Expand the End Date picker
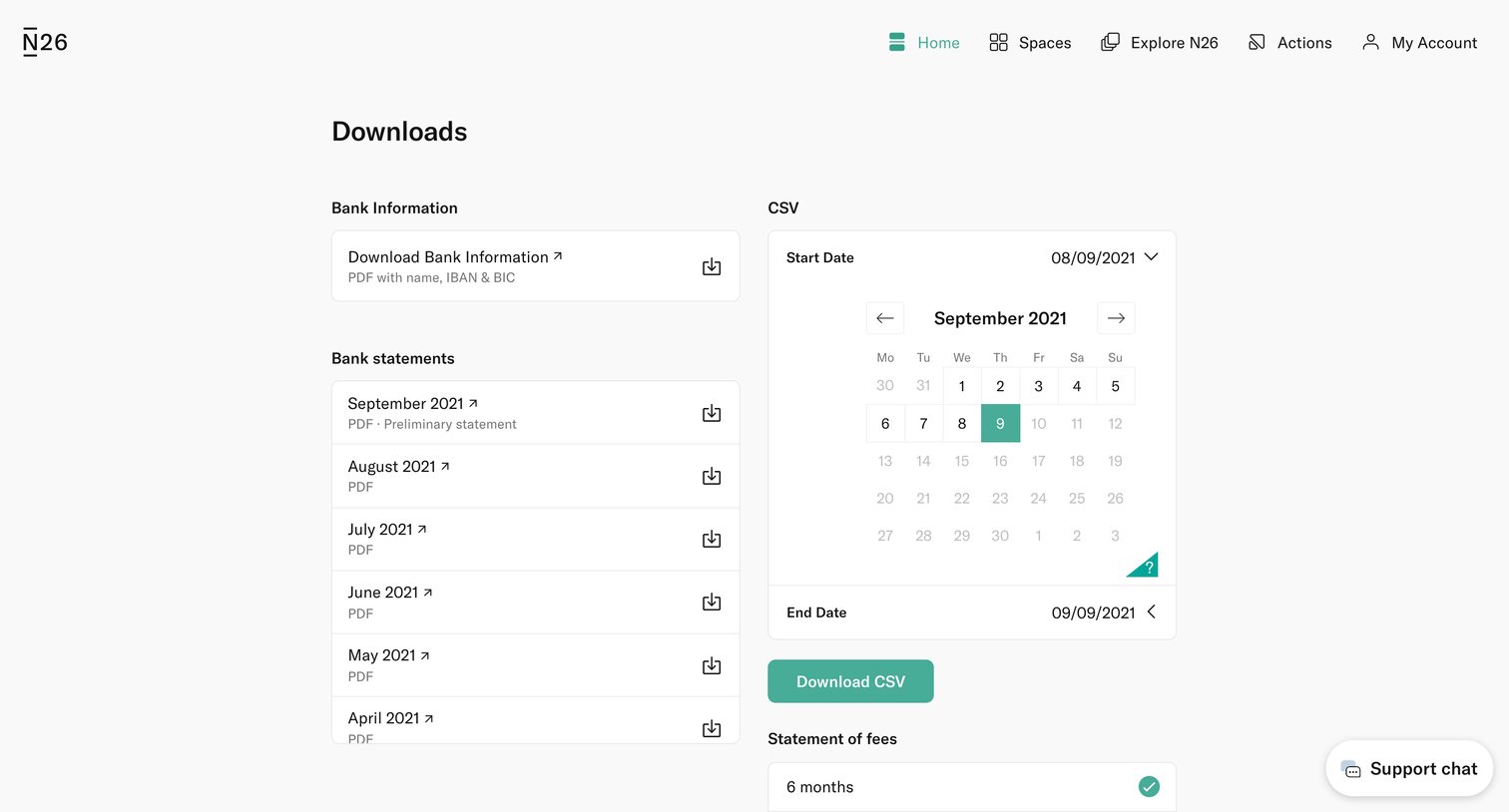 [x=1151, y=611]
